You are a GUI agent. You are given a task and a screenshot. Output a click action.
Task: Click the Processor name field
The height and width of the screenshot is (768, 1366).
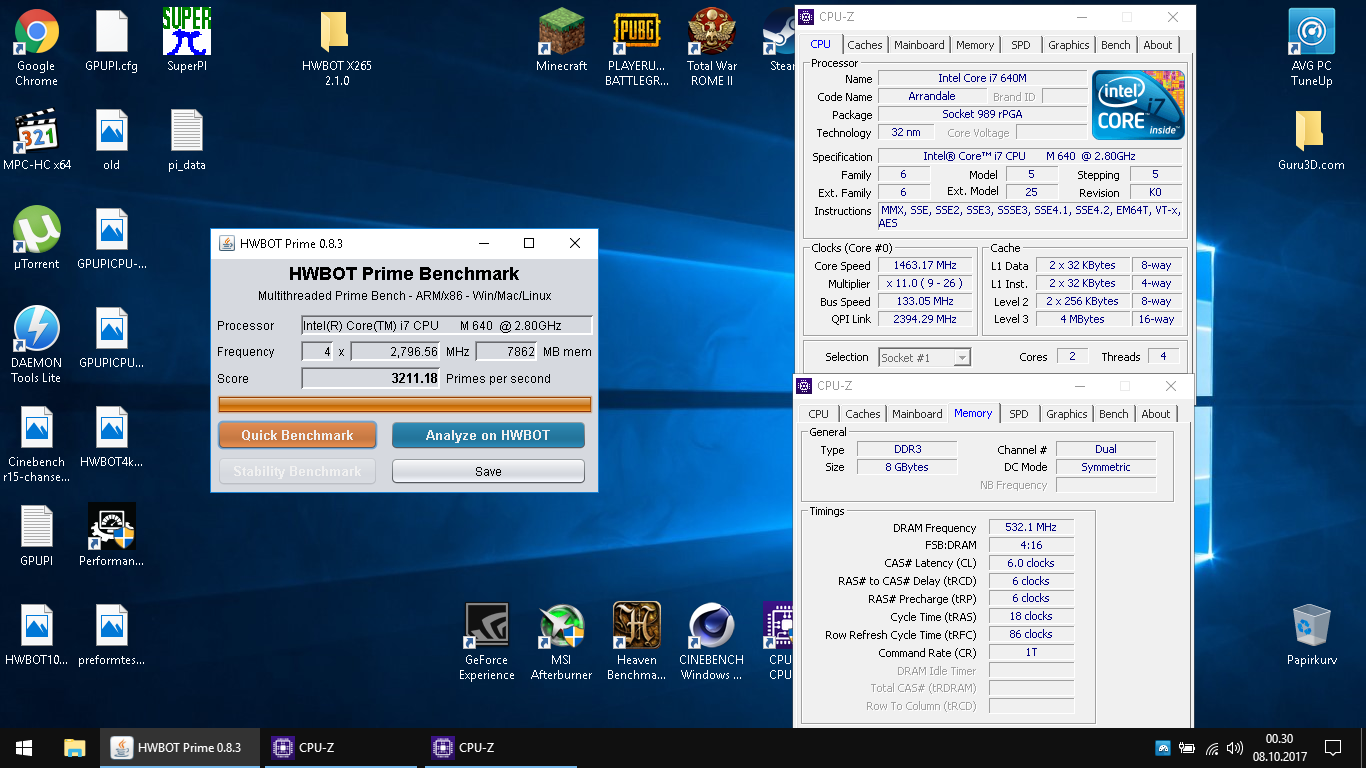coord(447,325)
